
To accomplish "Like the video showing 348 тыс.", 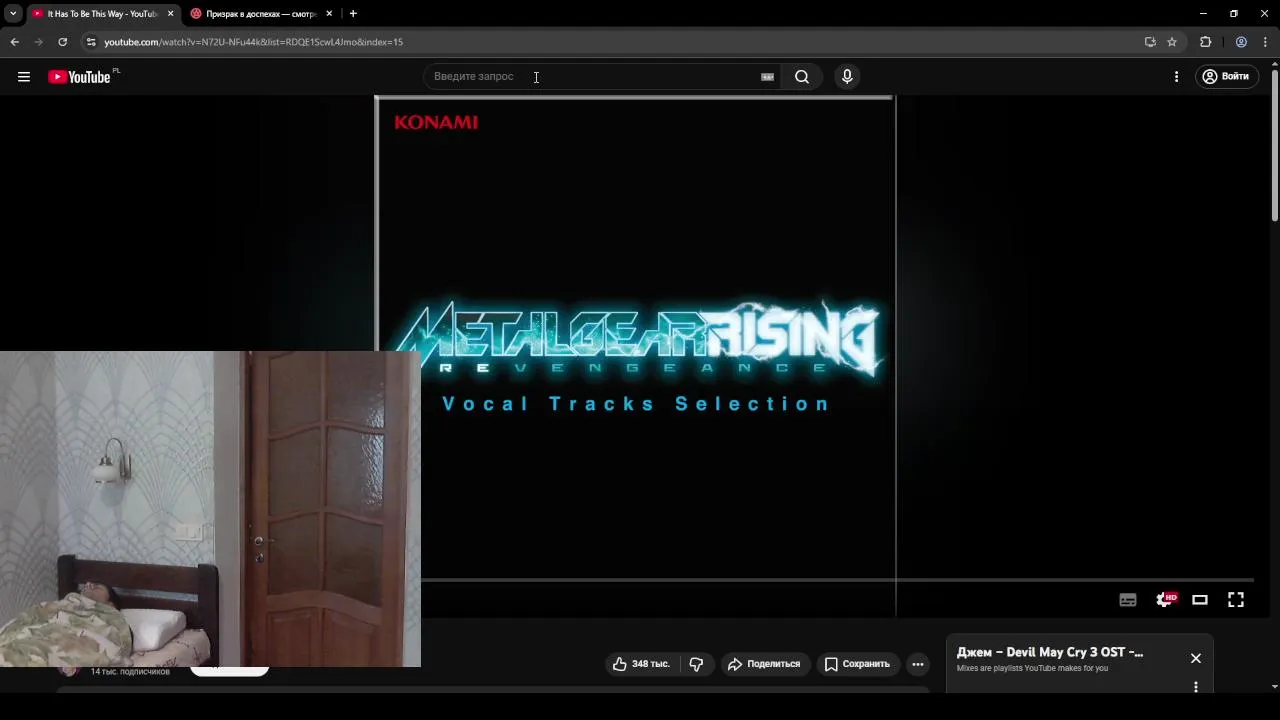I will [x=641, y=664].
